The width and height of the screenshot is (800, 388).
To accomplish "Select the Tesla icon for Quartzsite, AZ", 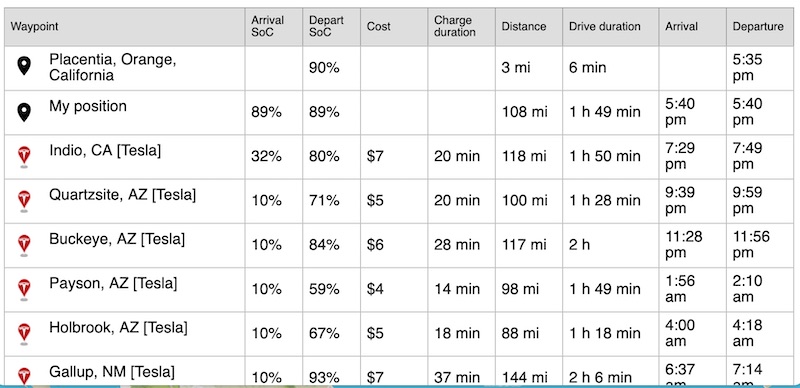I will tap(24, 201).
